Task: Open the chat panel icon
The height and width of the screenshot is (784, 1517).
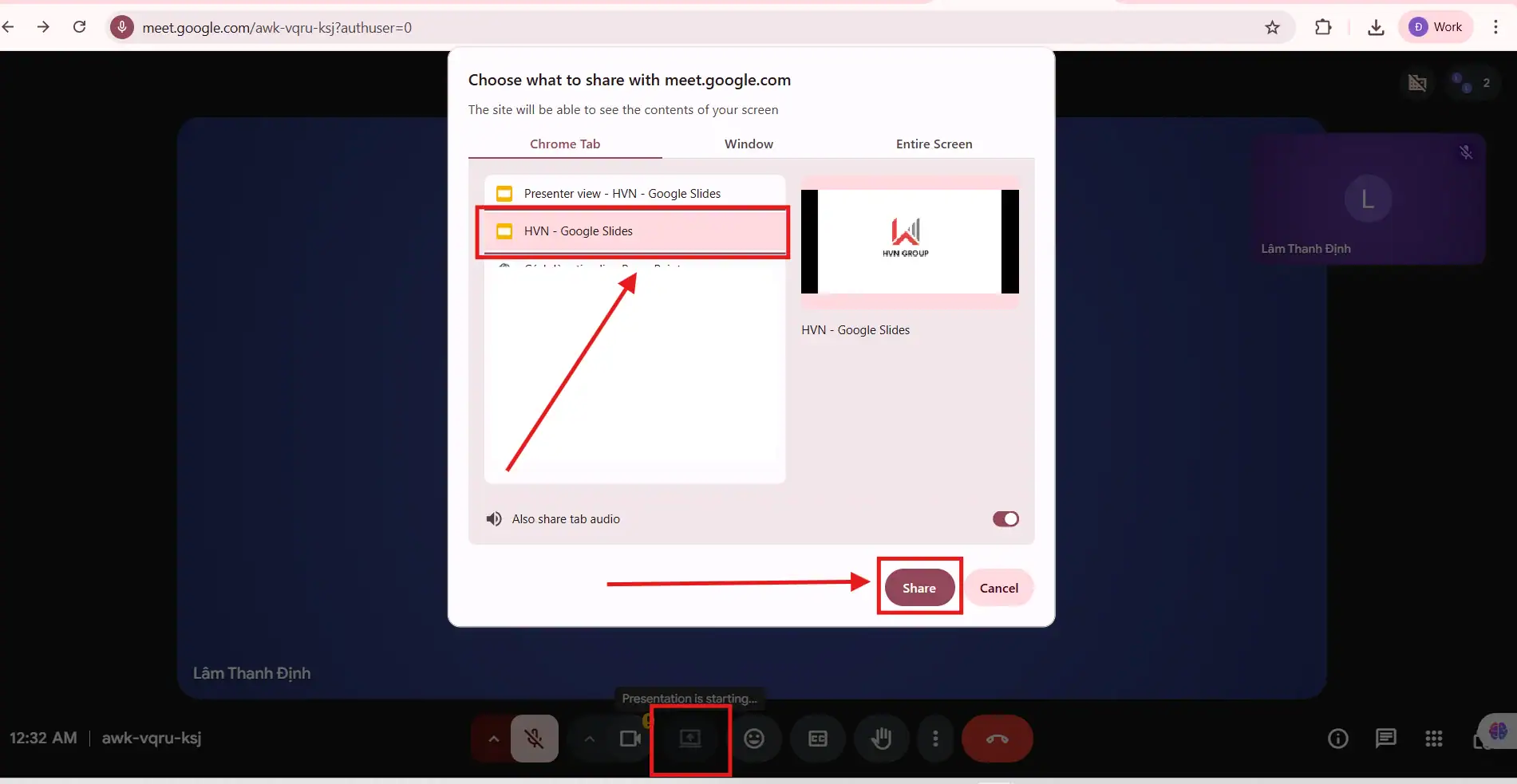Action: 1385,739
